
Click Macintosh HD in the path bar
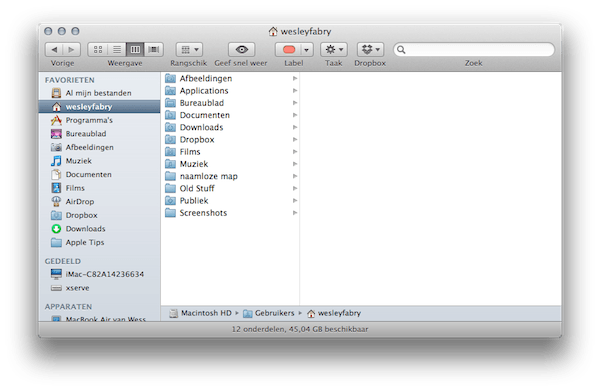click(x=201, y=313)
